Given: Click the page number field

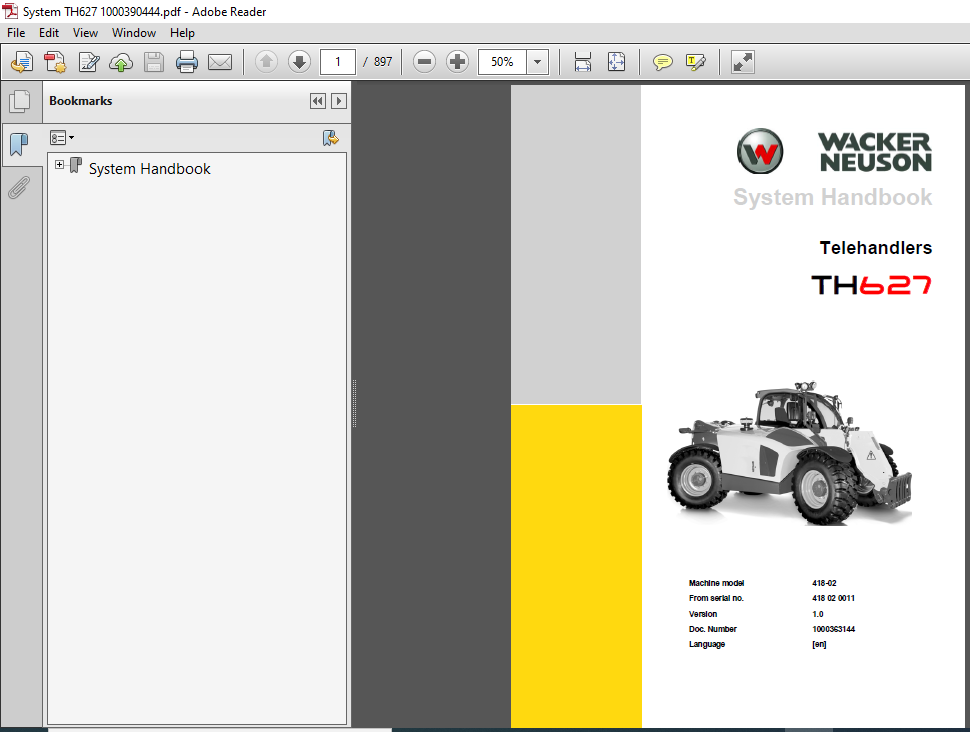Looking at the screenshot, I should [x=338, y=62].
